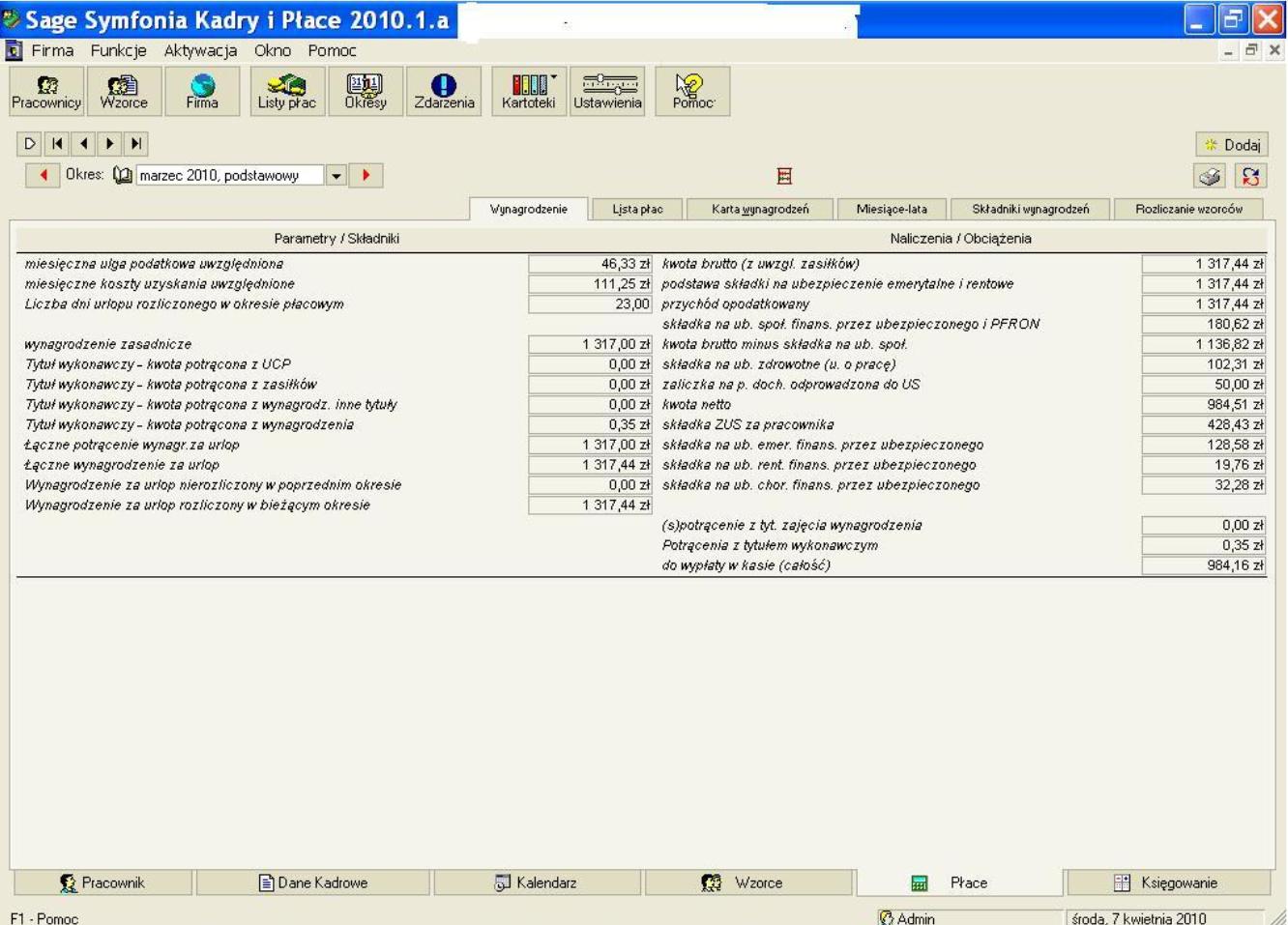The width and height of the screenshot is (1288, 925).
Task: Open Zdarzenia from toolbar
Action: click(x=444, y=92)
